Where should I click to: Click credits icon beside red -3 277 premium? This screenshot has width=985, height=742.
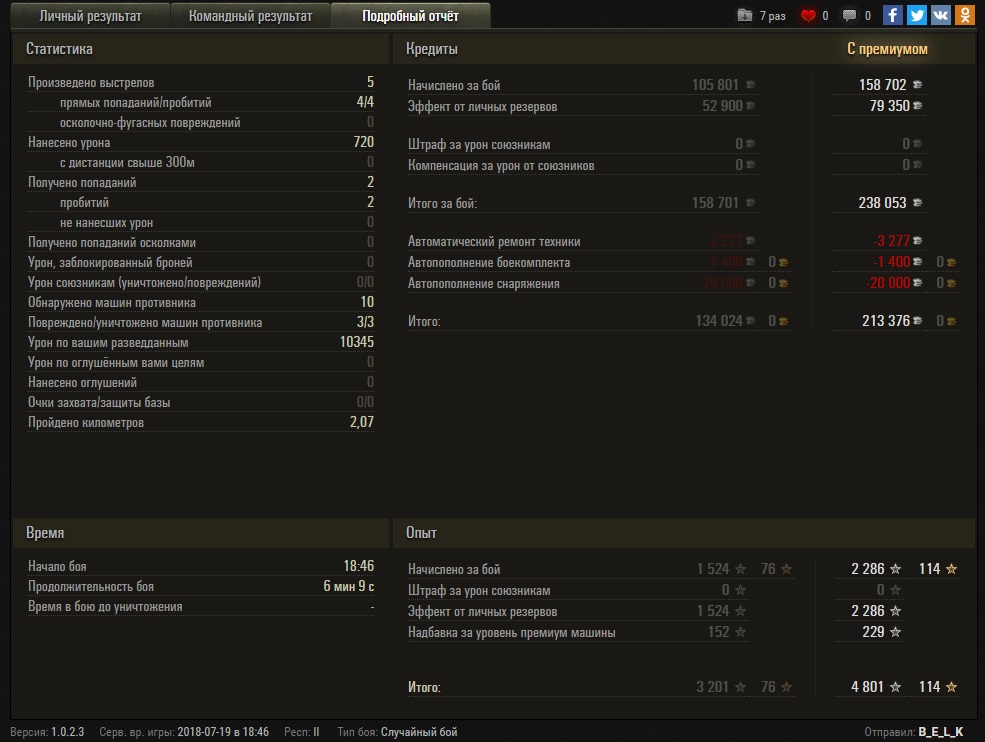[918, 240]
